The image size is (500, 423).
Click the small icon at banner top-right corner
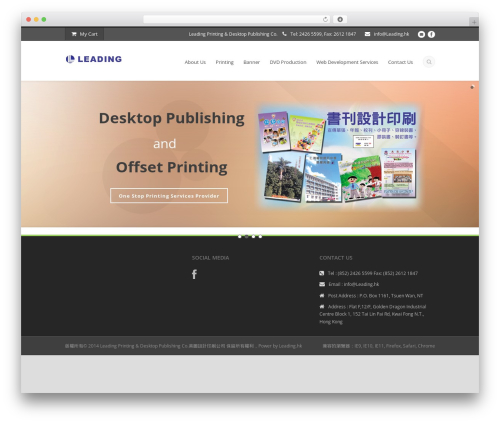pos(472,87)
